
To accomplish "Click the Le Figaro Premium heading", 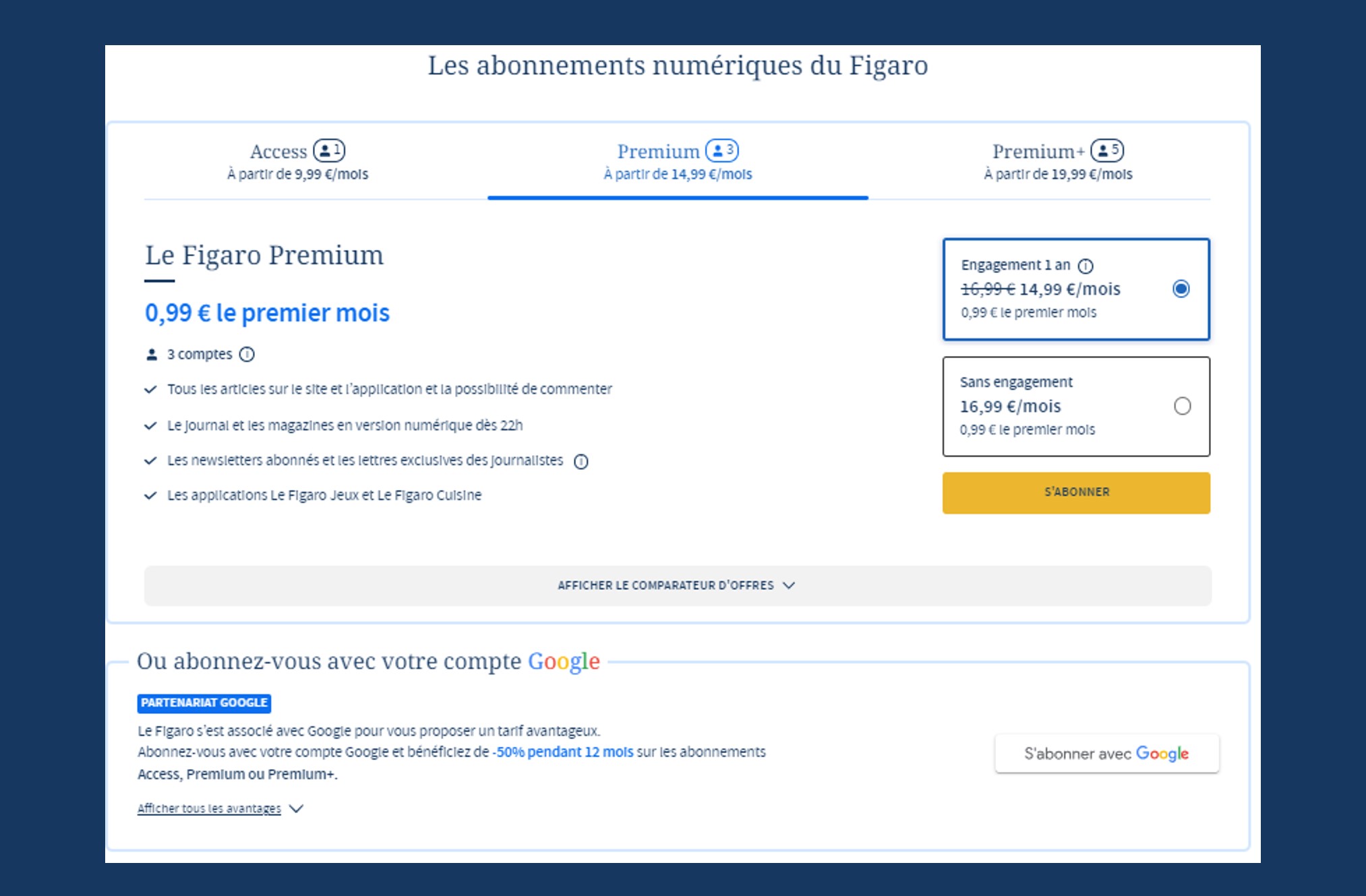I will pos(264,256).
